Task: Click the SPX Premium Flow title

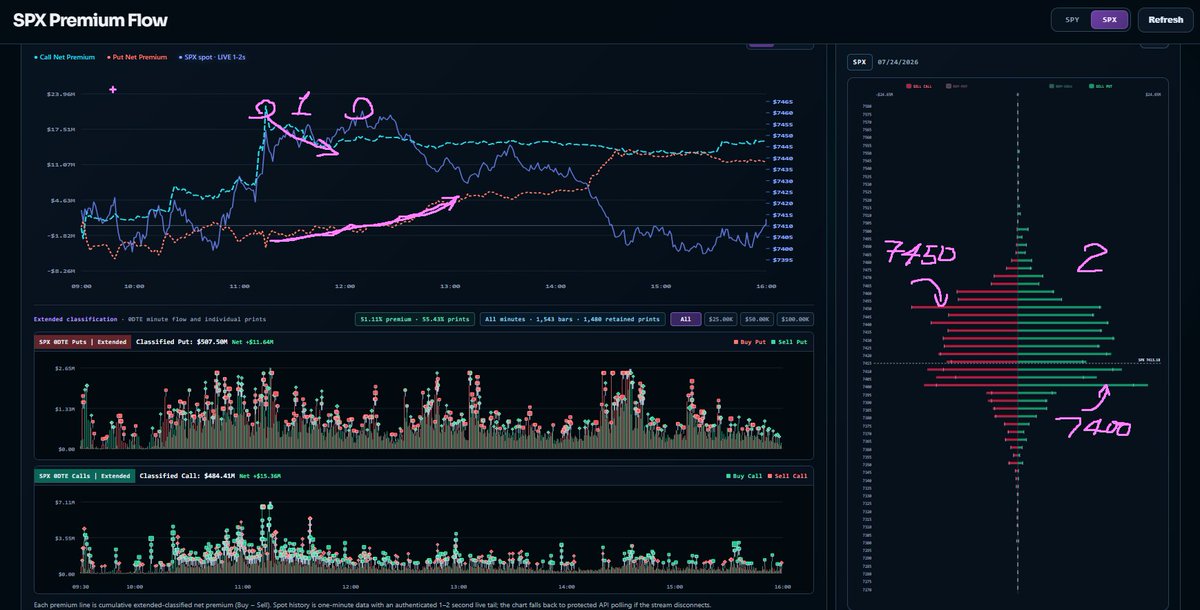Action: tap(90, 20)
